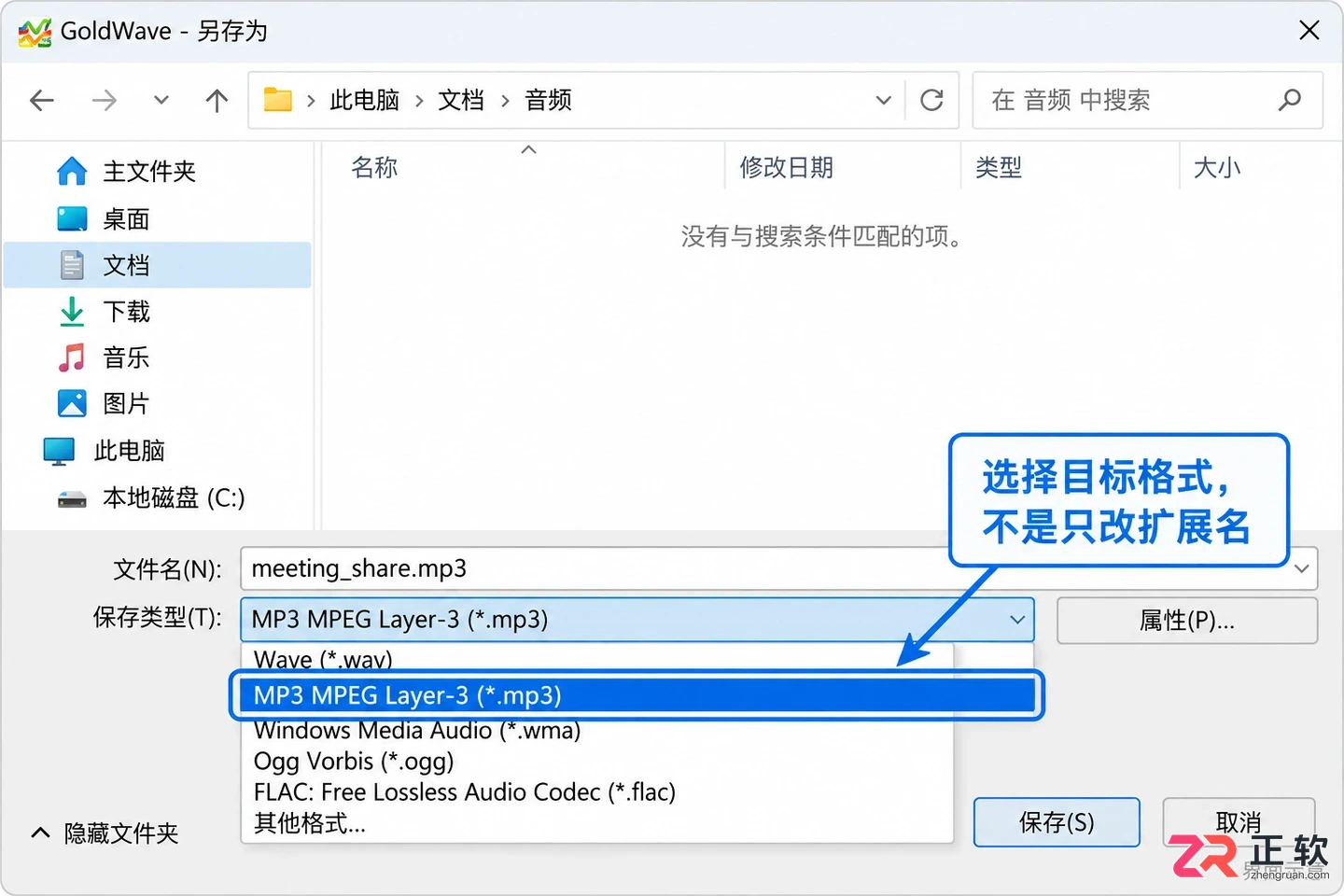1344x896 pixels.
Task: Click the 保存(S) button
Action: click(1057, 822)
